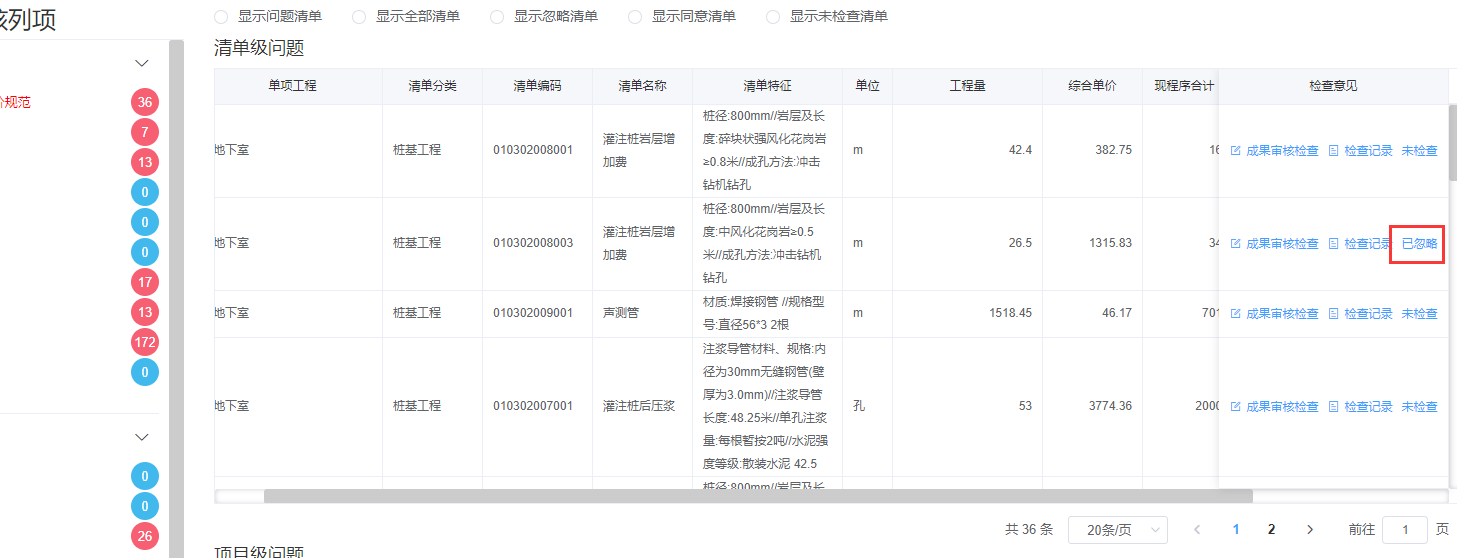Open 成果审核检查 for row 010302008001
This screenshot has width=1457, height=558.
pyautogui.click(x=1274, y=151)
